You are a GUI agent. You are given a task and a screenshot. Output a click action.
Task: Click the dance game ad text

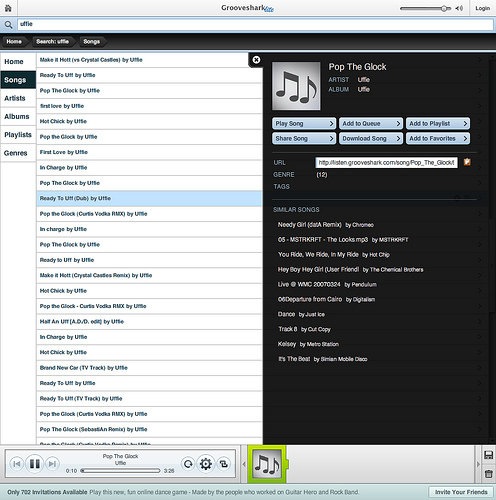[224, 492]
